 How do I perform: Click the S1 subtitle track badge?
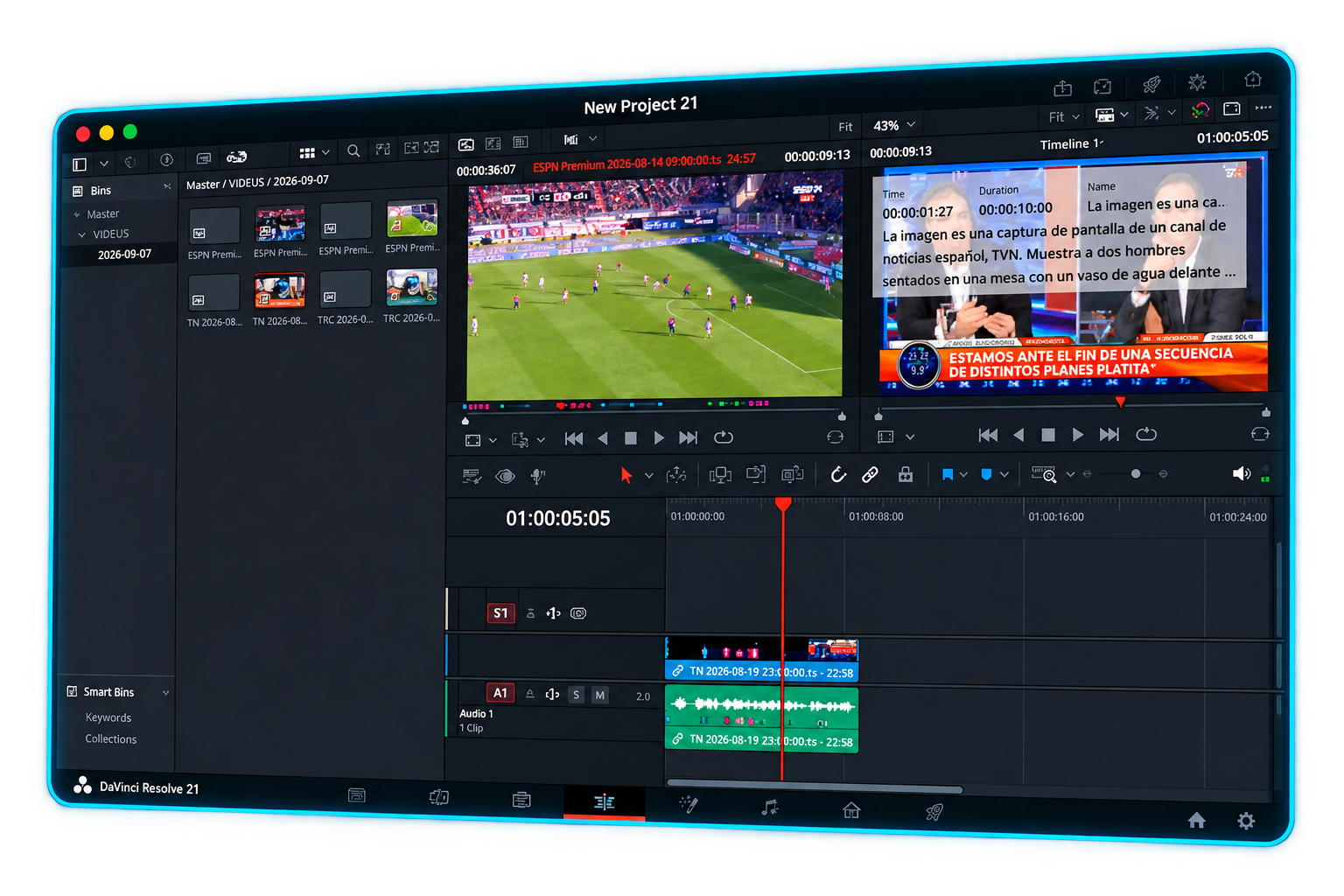tap(500, 613)
